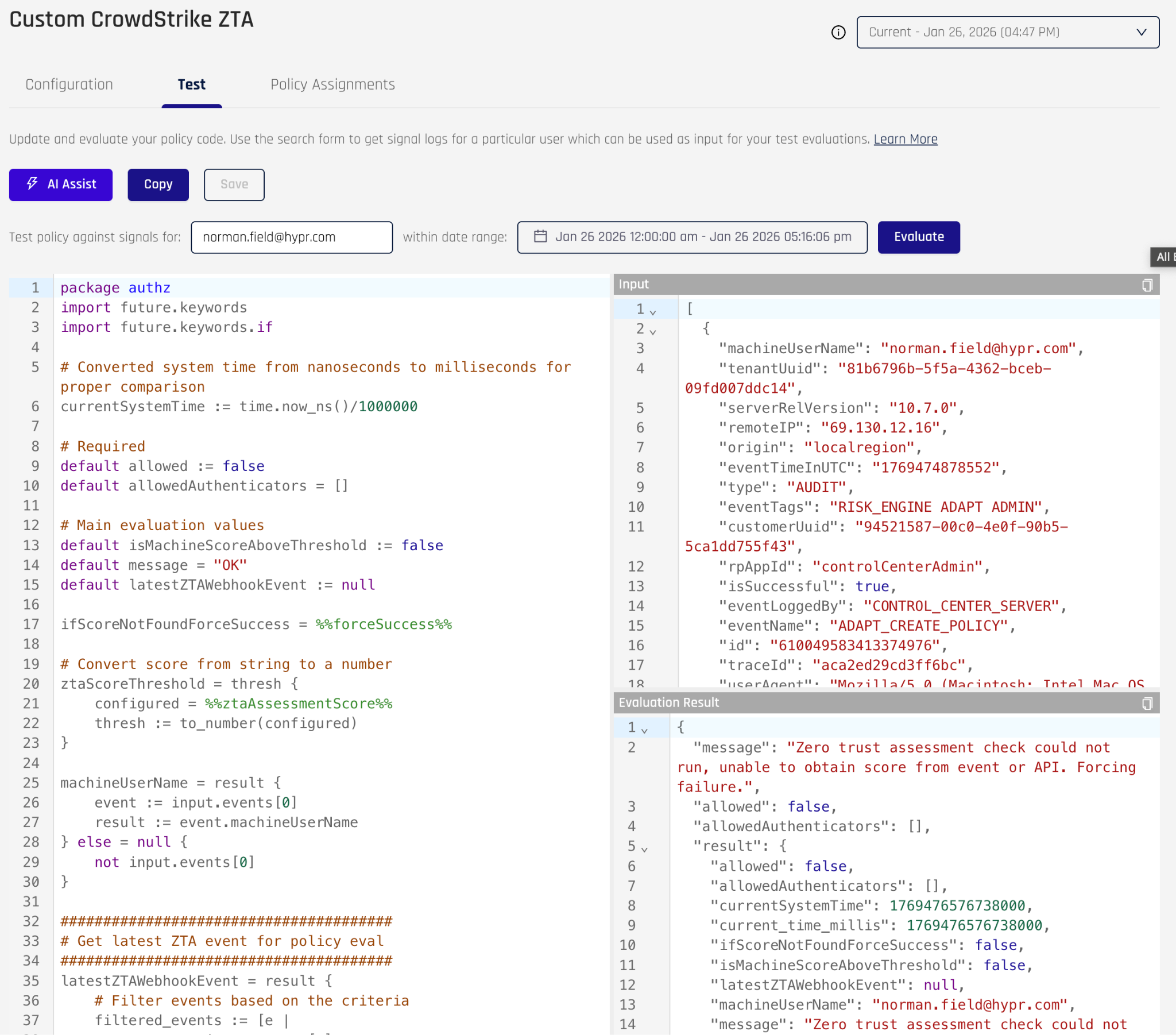Click the Copy button
Screen dimensions: 1176x1035
(x=158, y=185)
